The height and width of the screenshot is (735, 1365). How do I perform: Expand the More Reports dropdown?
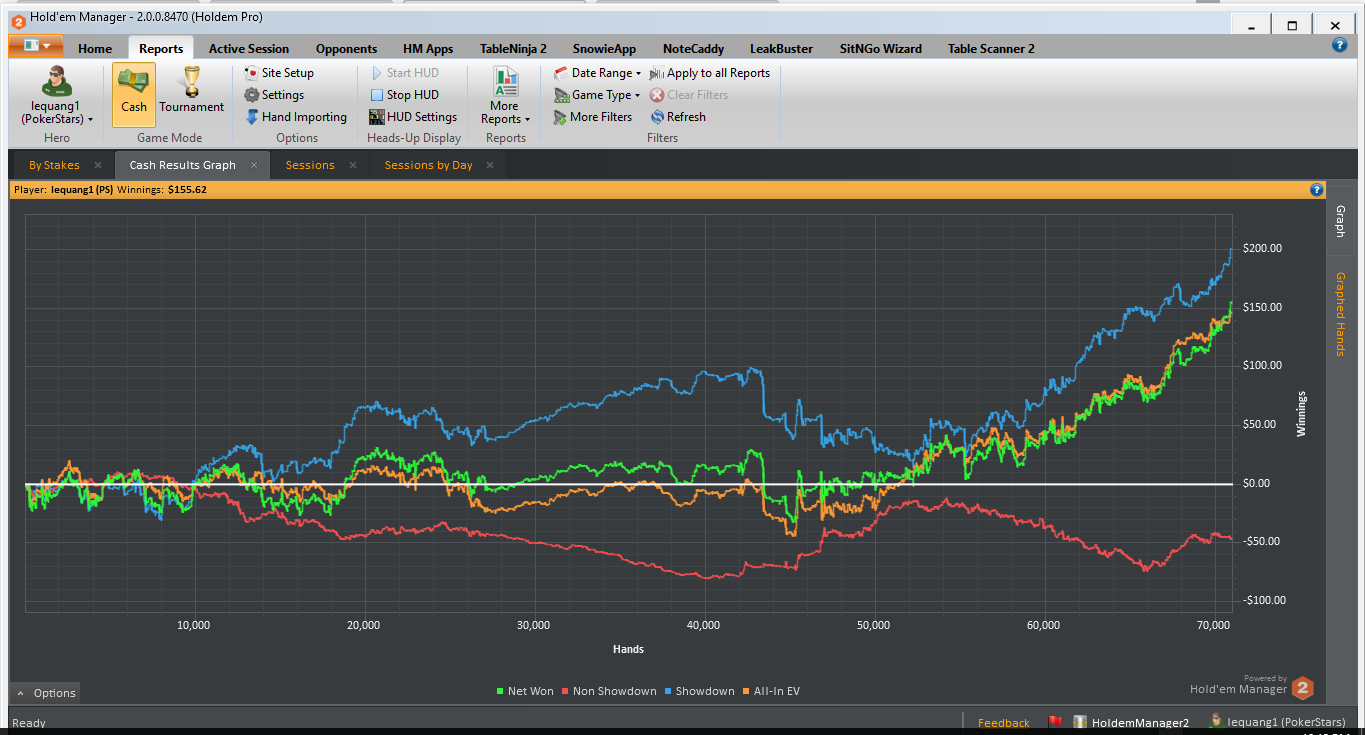pyautogui.click(x=505, y=96)
